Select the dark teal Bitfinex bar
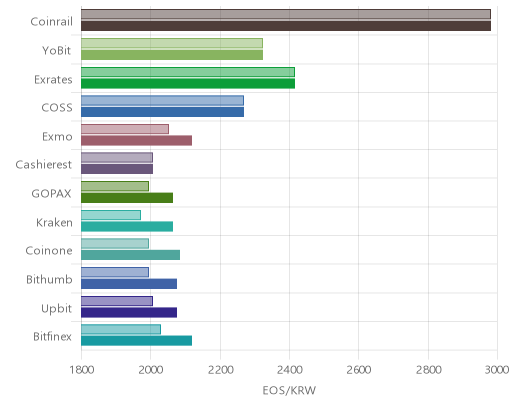This screenshot has width=512, height=408. pyautogui.click(x=136, y=341)
